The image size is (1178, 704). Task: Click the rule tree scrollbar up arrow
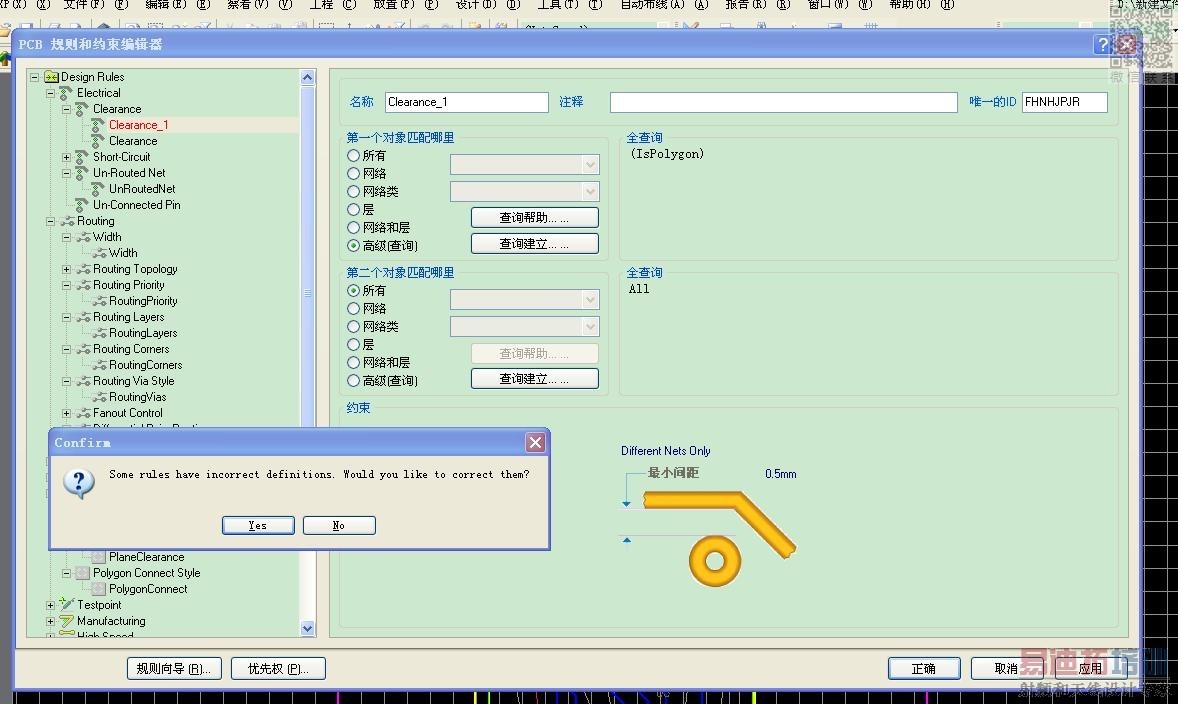click(307, 77)
